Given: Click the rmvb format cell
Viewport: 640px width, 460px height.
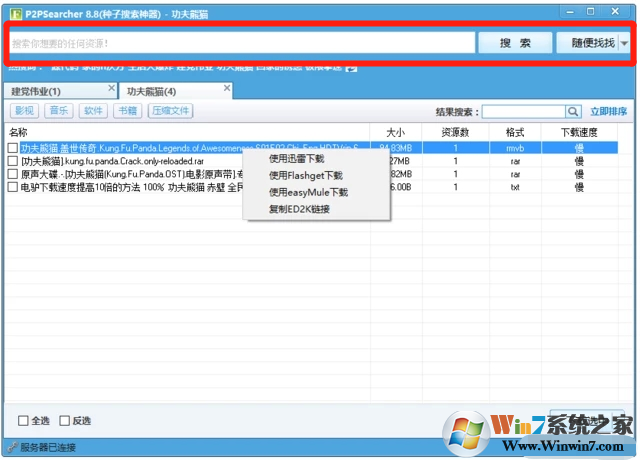Looking at the screenshot, I should tap(515, 148).
